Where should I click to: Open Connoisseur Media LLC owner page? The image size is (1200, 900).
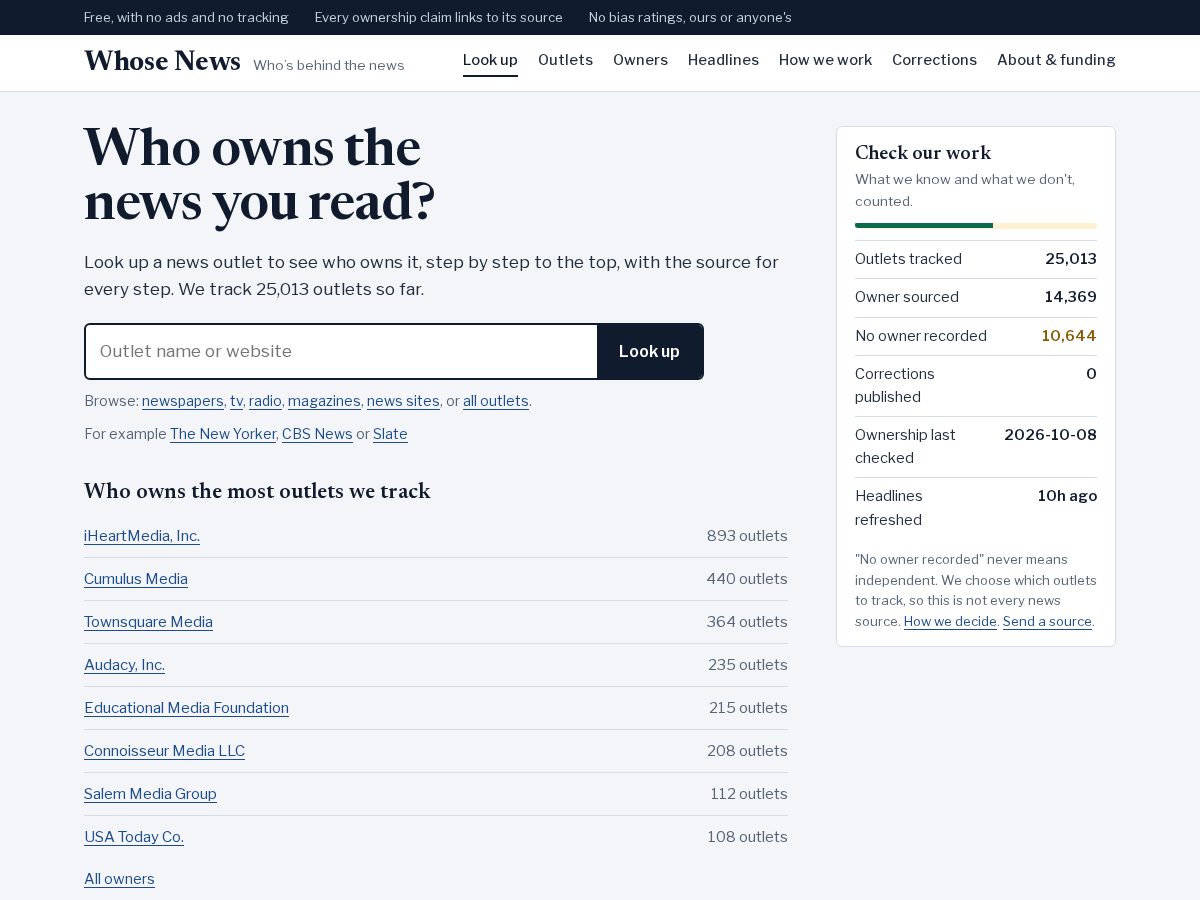coord(164,751)
